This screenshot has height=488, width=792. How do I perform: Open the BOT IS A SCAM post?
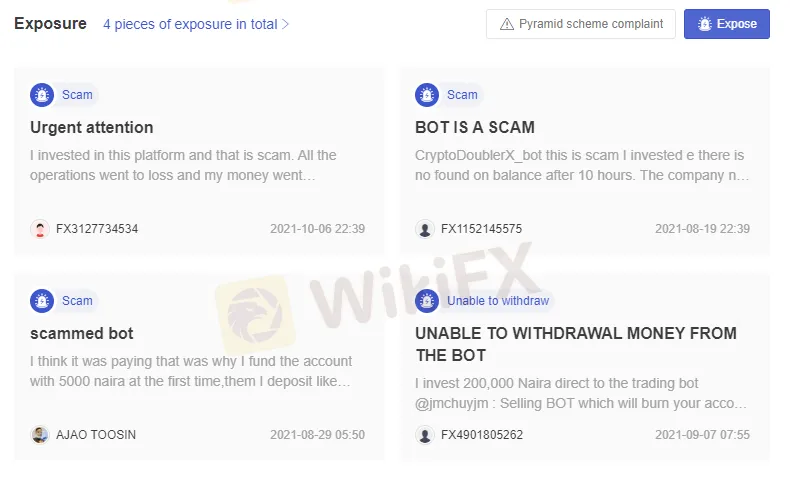[x=475, y=128]
